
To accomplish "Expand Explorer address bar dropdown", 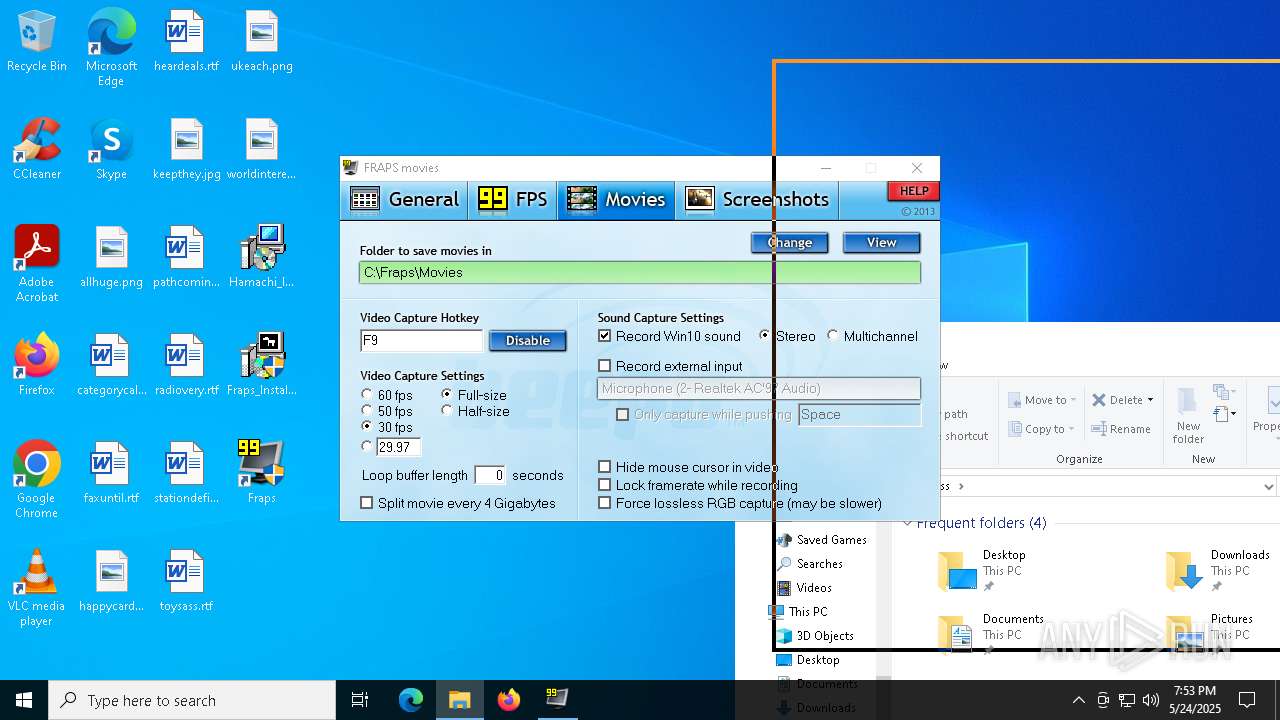I will point(1268,487).
